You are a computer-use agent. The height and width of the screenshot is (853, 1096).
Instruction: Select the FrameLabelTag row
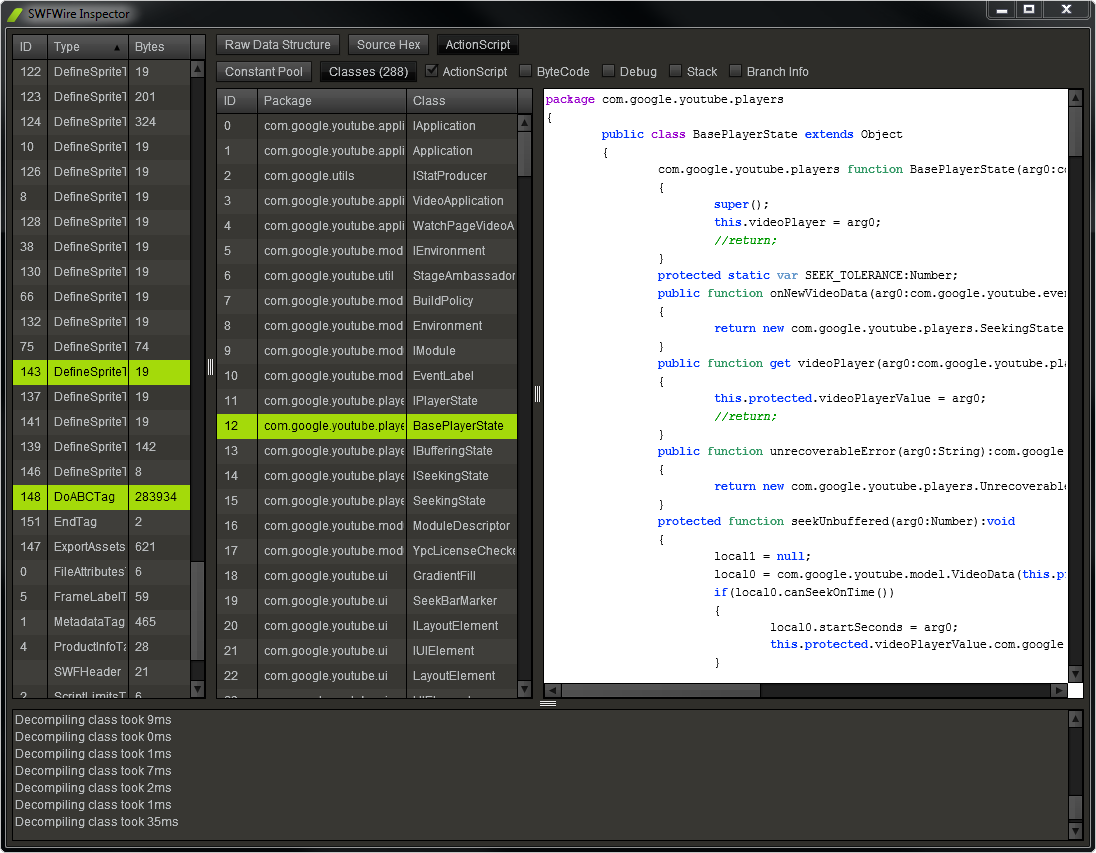pos(101,597)
